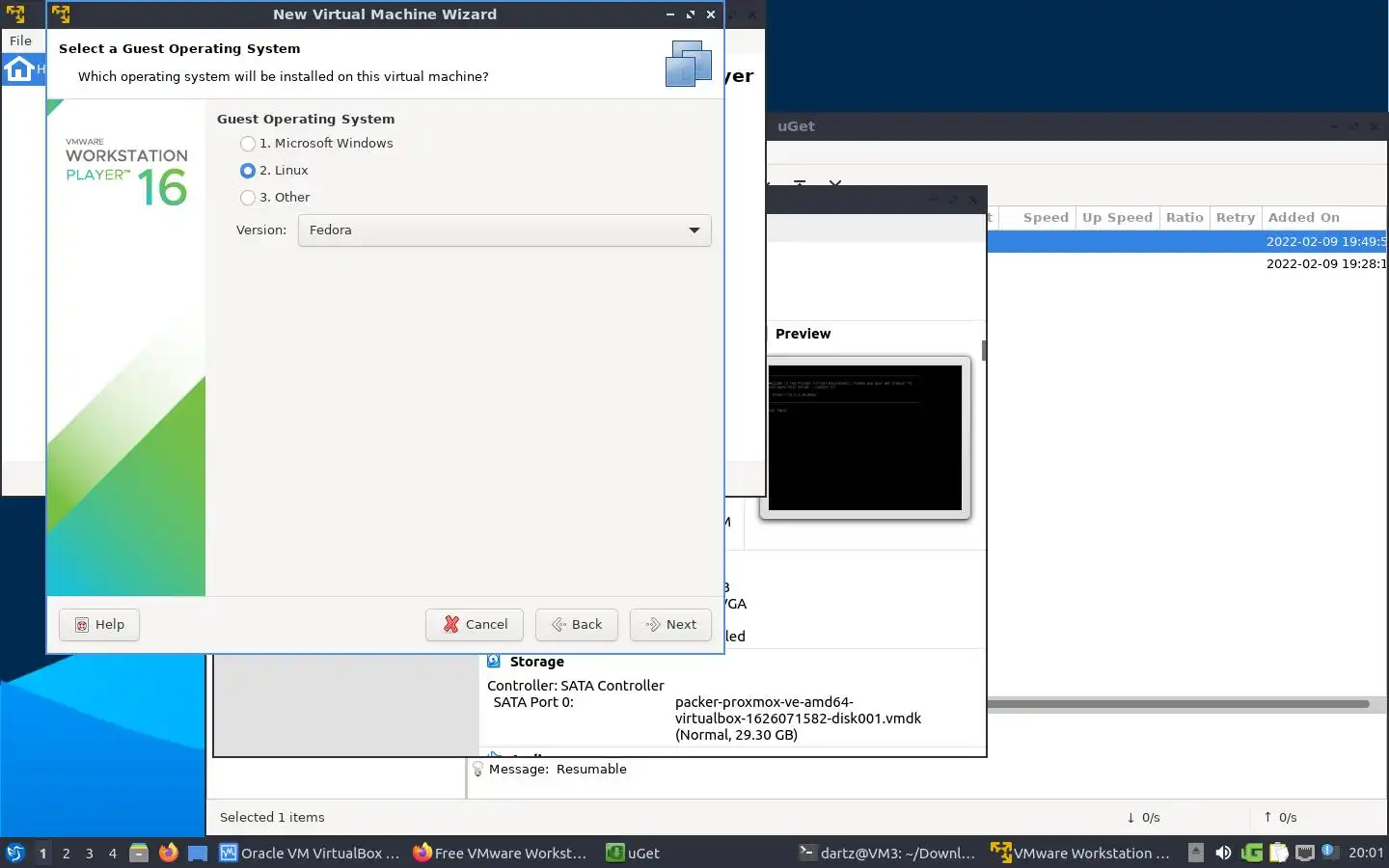Expand the hidden tray icons arrow
This screenshot has height=868, width=1389.
pos(1196,853)
